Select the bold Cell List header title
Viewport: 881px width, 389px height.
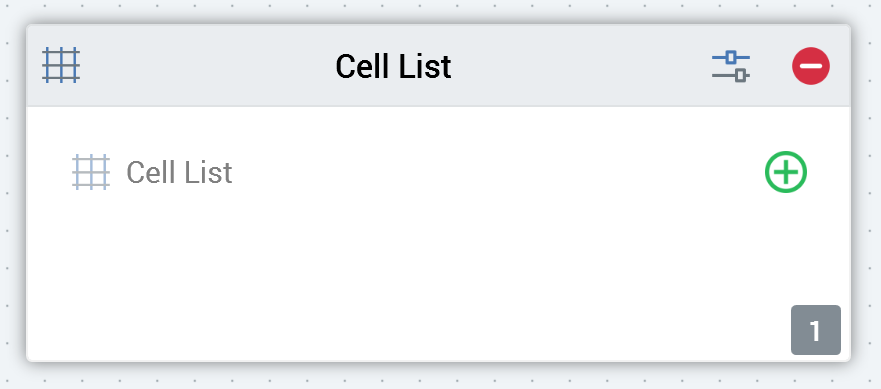(x=393, y=66)
